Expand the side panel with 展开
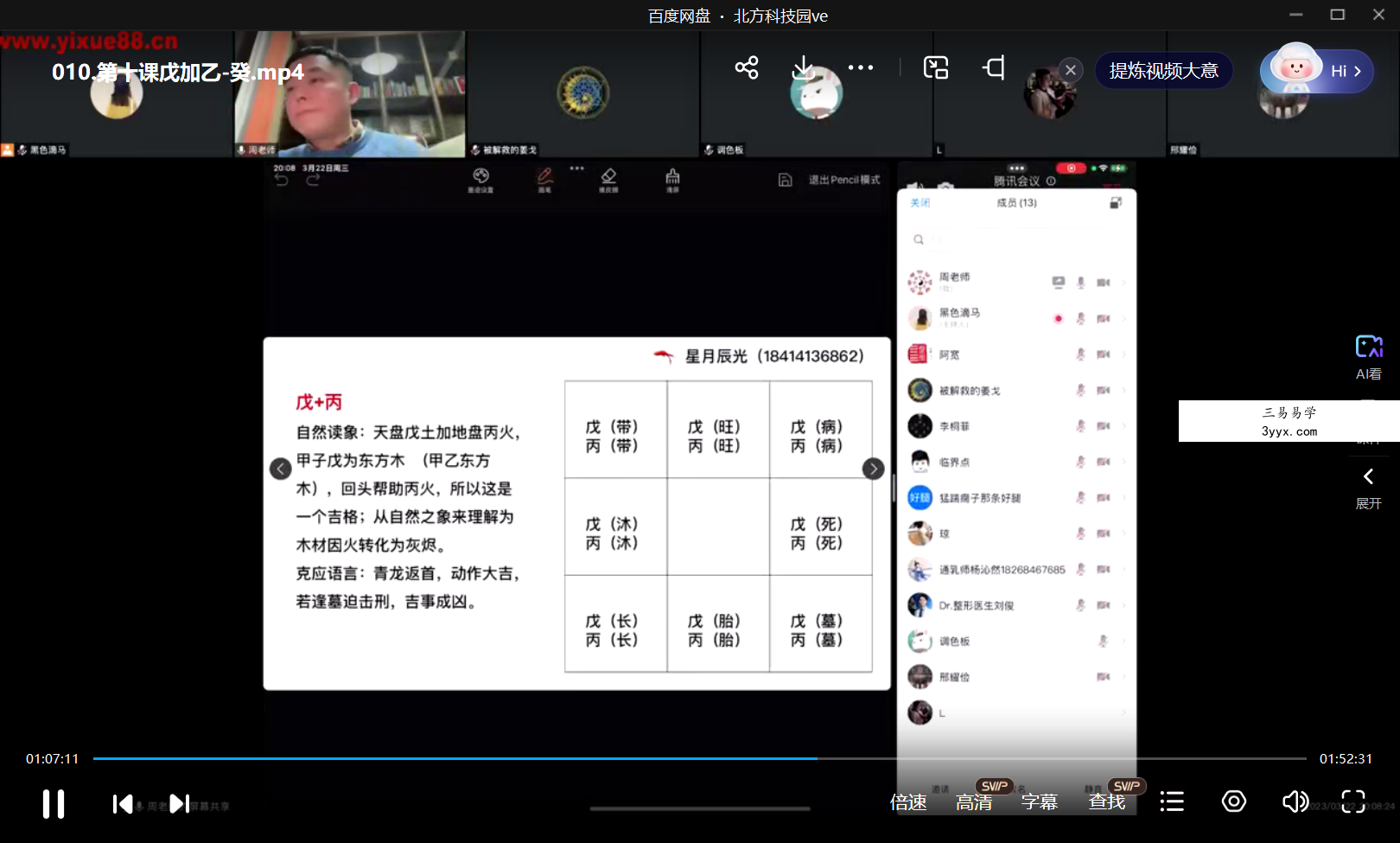The height and width of the screenshot is (843, 1400). [1368, 489]
